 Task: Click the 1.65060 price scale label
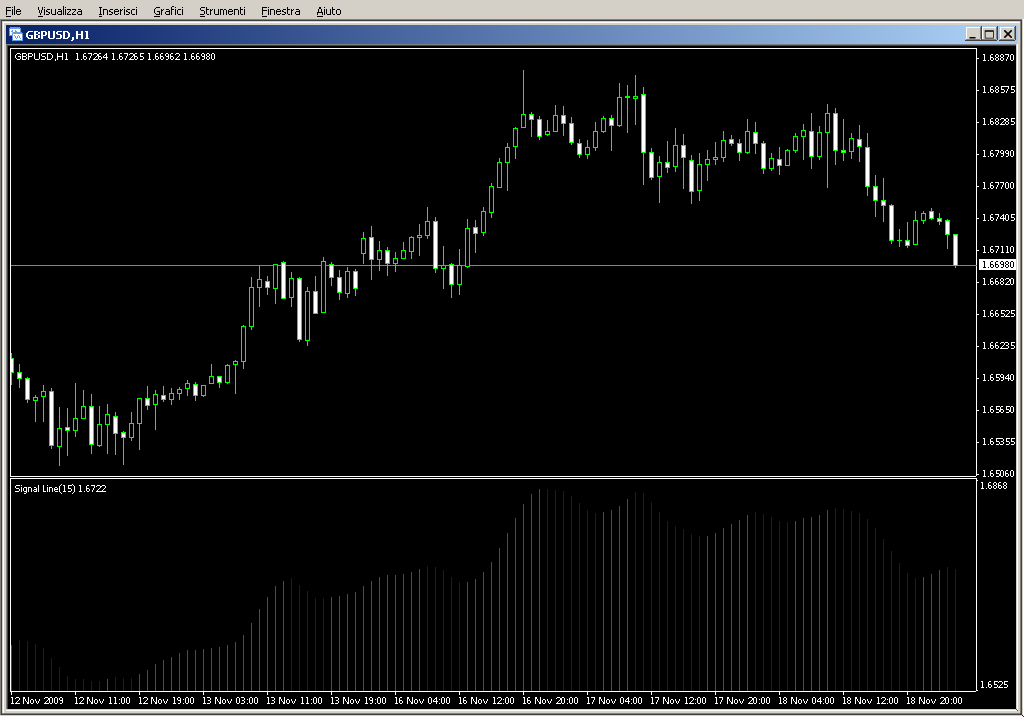[x=999, y=473]
